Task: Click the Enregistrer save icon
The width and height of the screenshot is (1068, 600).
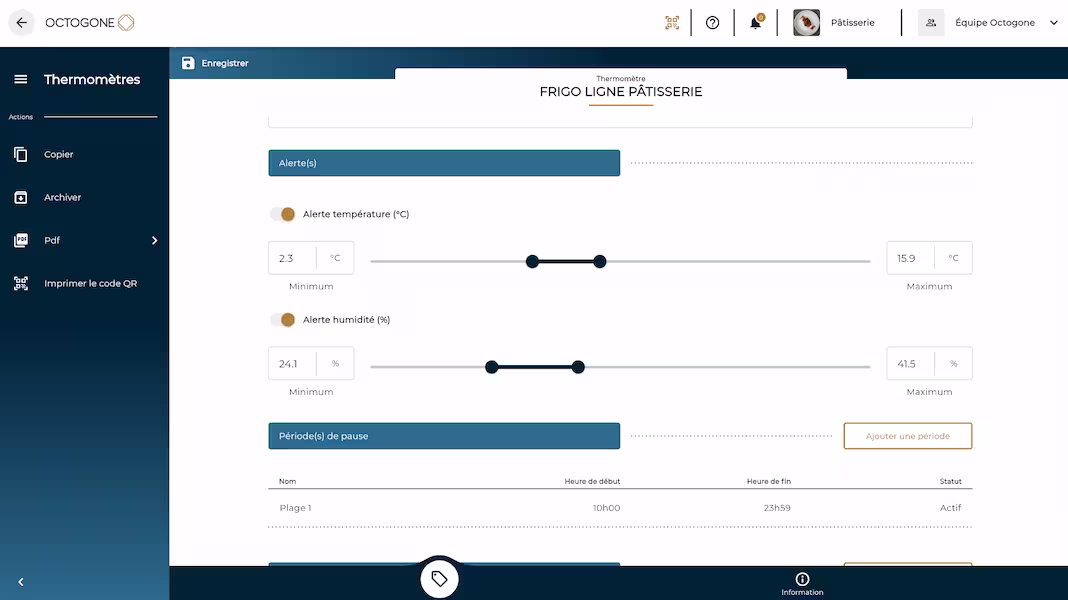Action: (x=188, y=63)
